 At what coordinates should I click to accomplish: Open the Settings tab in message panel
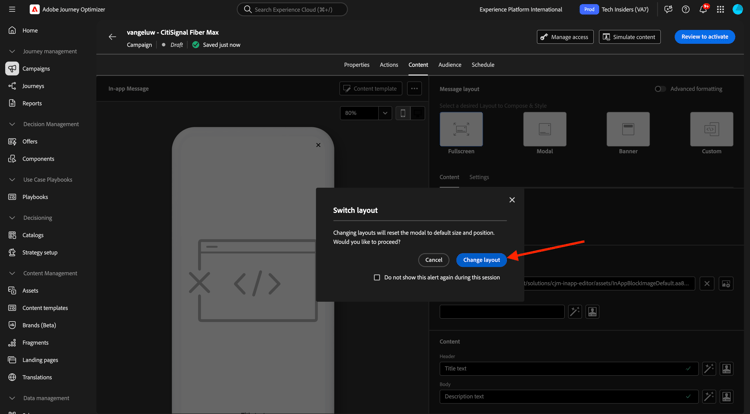point(479,177)
